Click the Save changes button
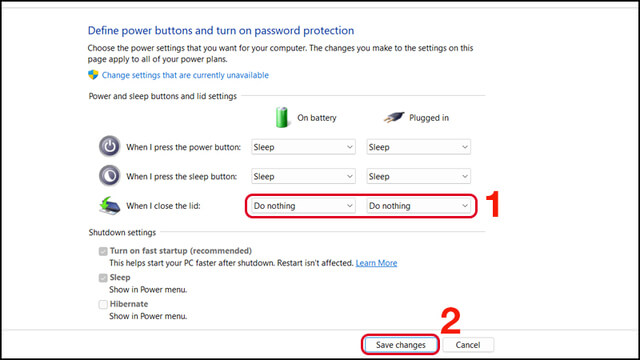 tap(400, 345)
